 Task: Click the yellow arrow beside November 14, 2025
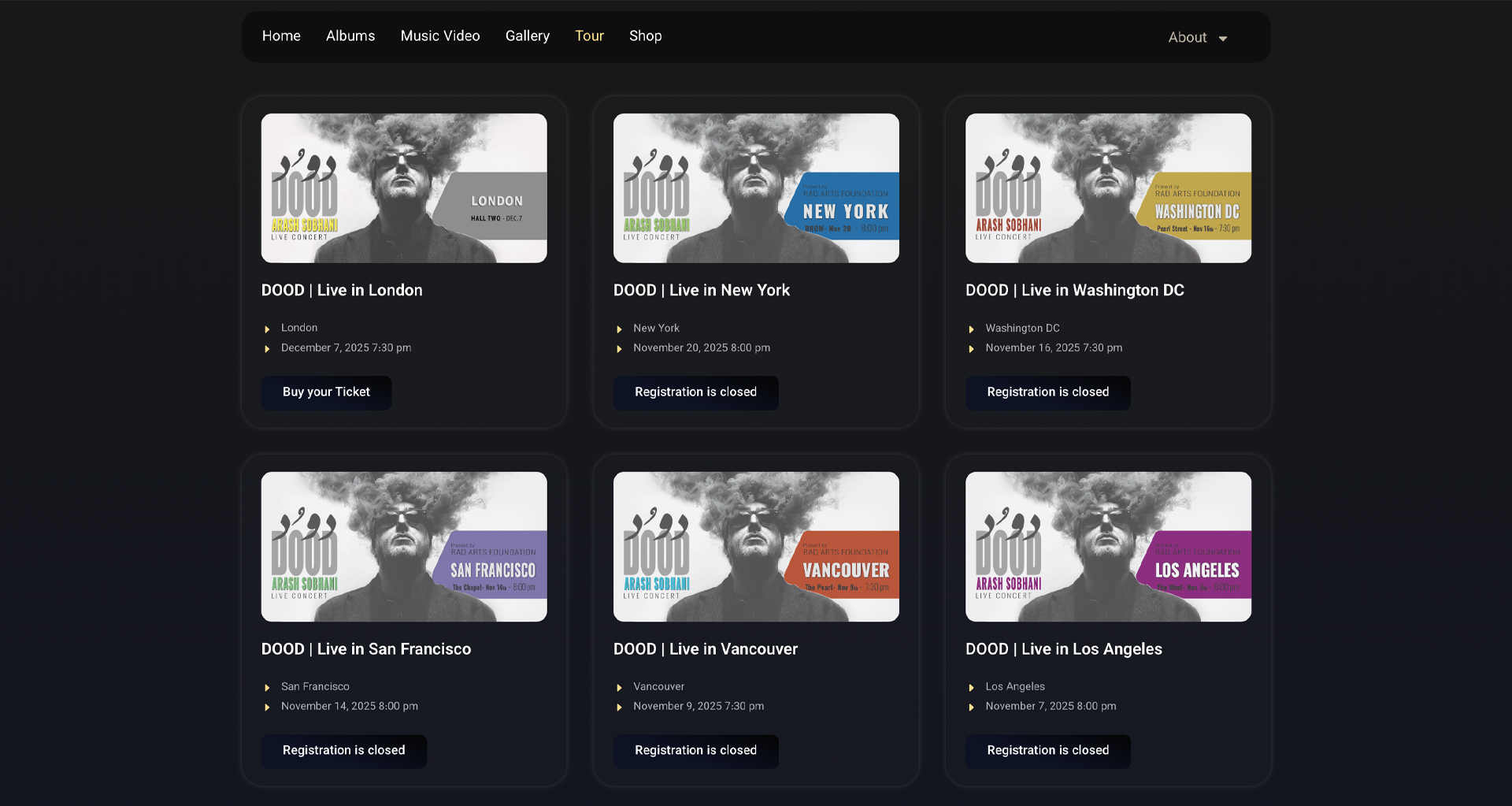click(x=267, y=708)
